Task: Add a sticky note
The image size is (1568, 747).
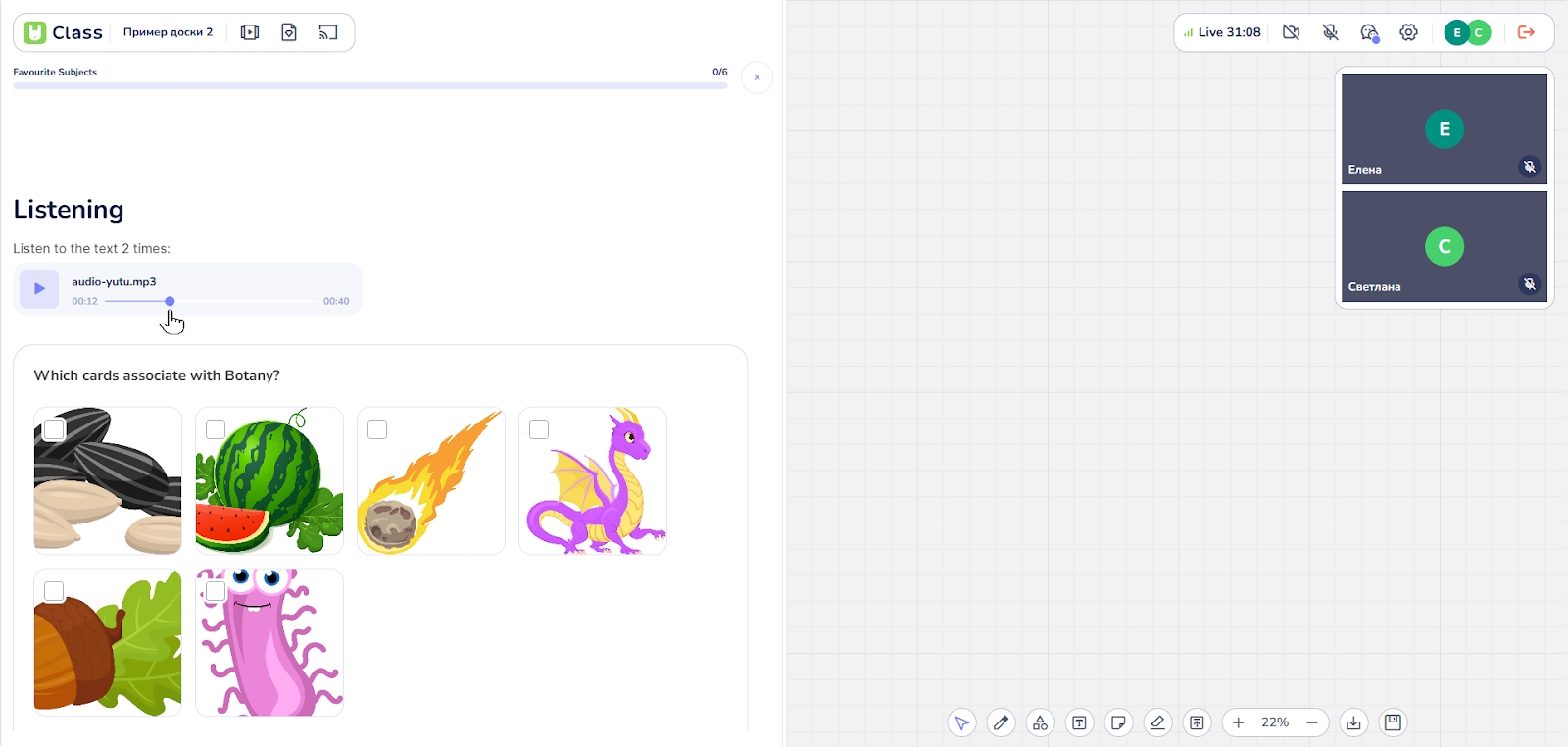Action: [x=1118, y=722]
